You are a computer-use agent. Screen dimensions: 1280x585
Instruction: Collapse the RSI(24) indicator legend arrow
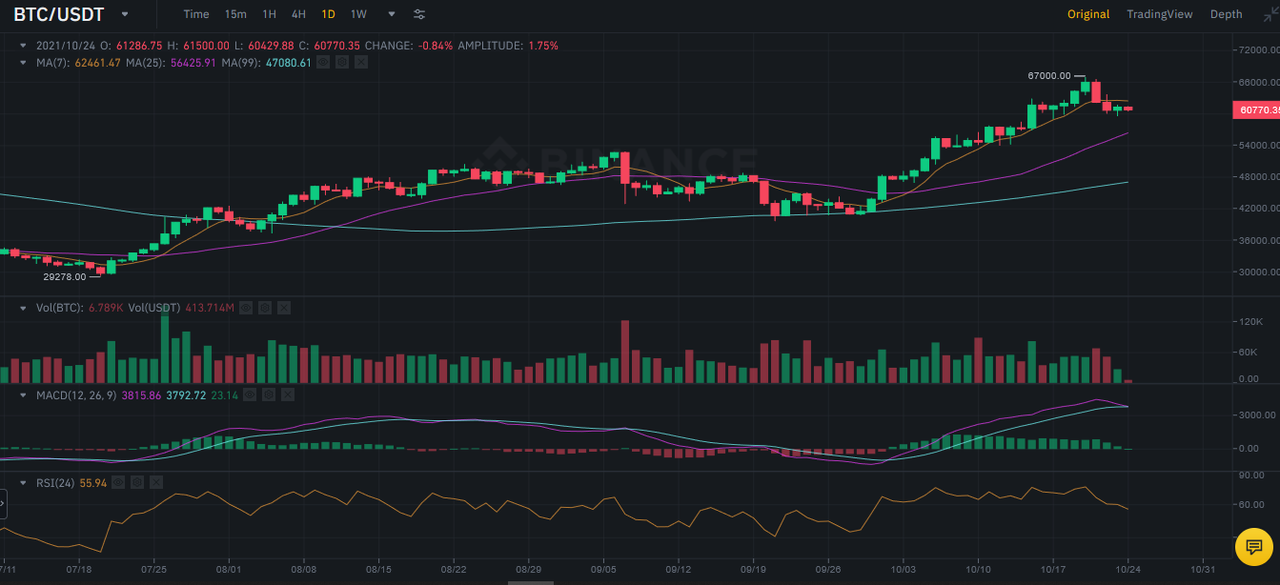(x=23, y=482)
